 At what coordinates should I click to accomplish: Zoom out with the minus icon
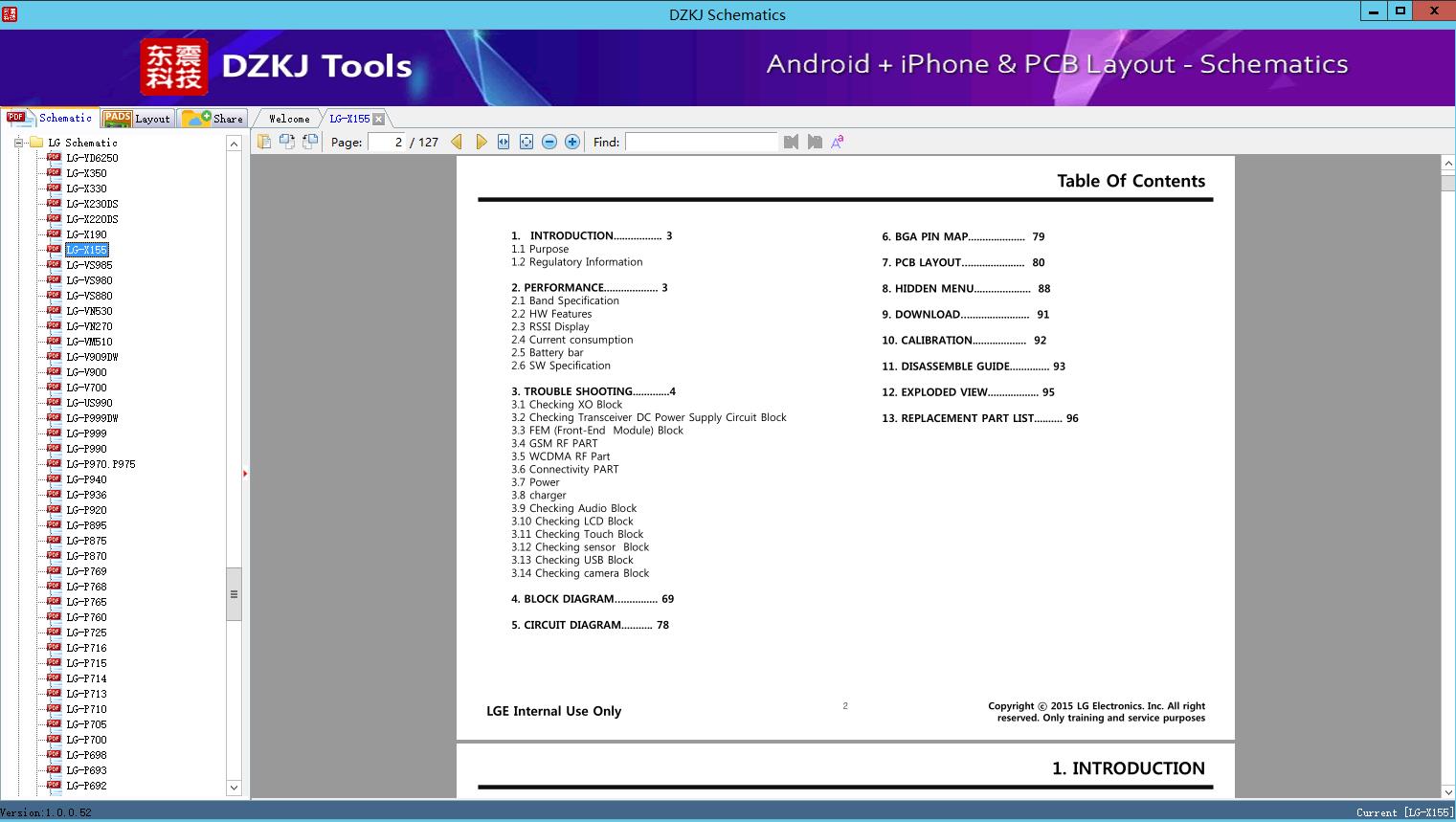pos(549,142)
